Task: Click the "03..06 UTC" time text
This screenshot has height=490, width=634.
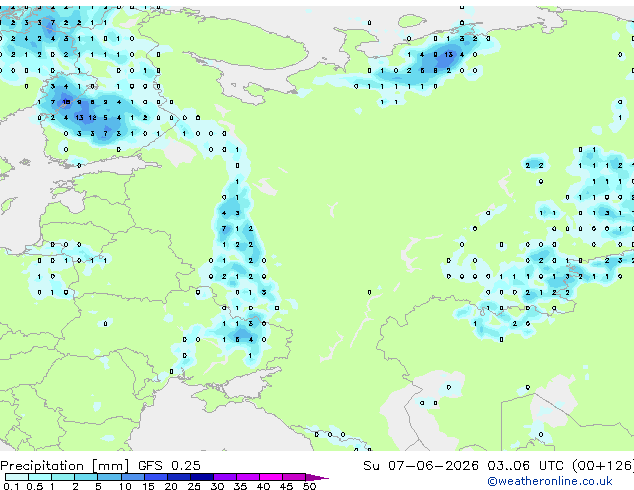Action: point(525,466)
